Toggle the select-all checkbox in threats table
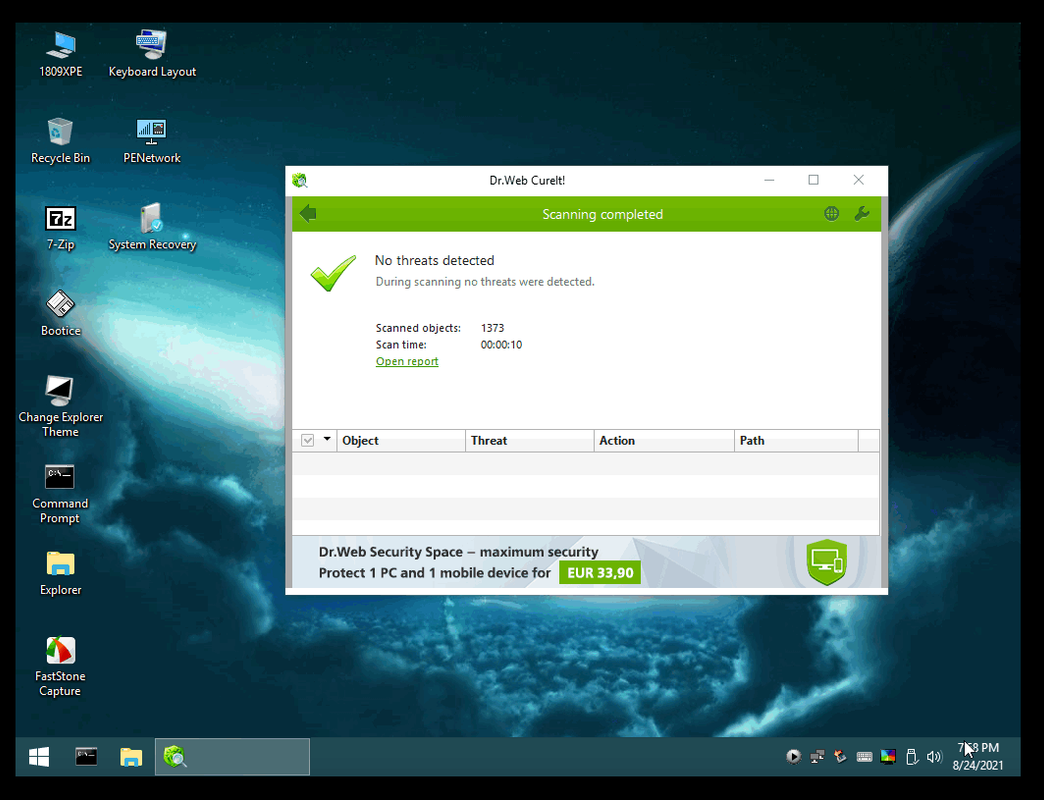Screen dimensions: 1044x800 [307, 440]
